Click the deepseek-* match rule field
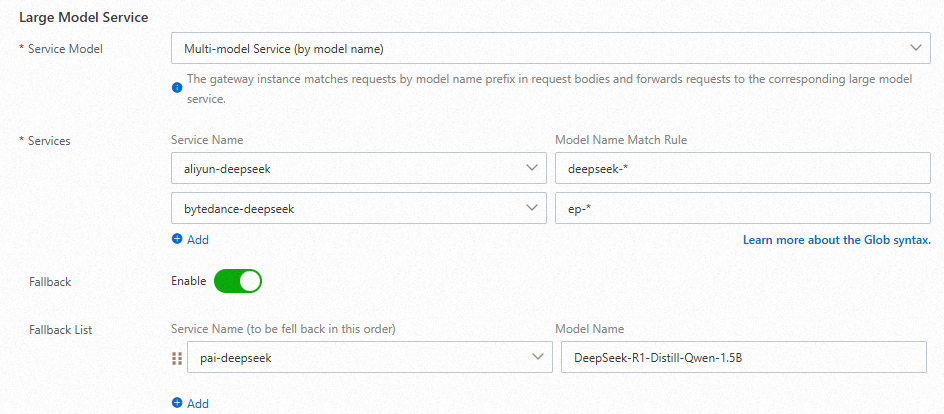944x414 pixels. tap(743, 169)
